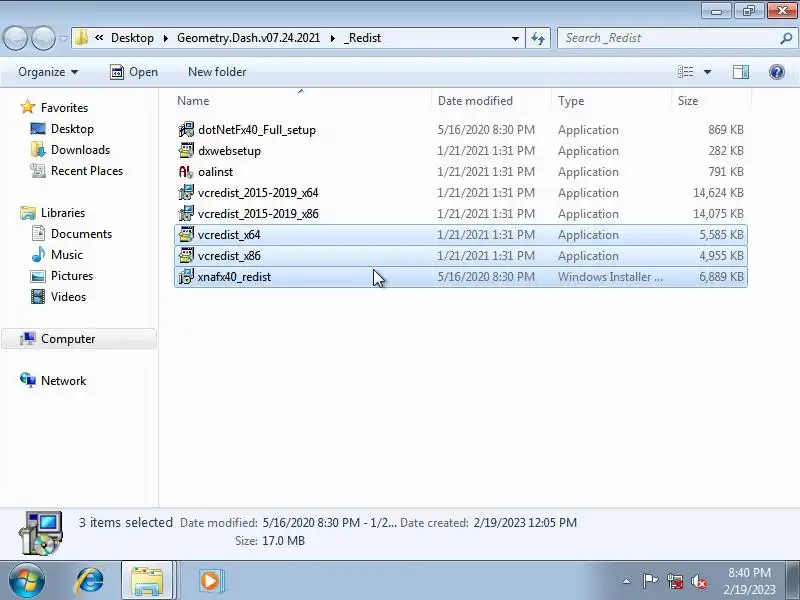The height and width of the screenshot is (600, 800).
Task: Click the vcredist_2015-2019_x86 file icon
Action: point(186,213)
